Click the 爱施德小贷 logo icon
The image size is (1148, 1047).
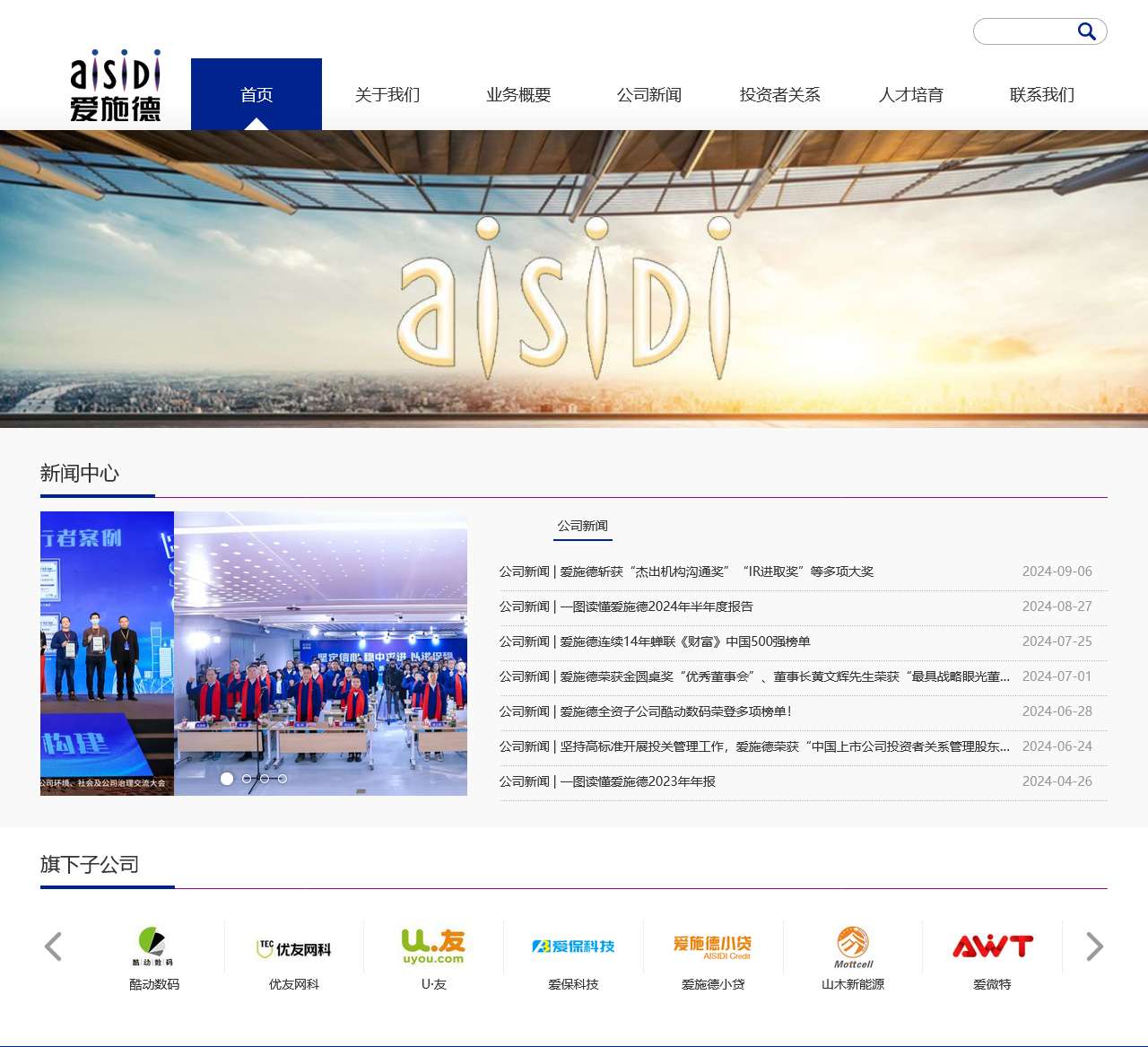click(713, 947)
